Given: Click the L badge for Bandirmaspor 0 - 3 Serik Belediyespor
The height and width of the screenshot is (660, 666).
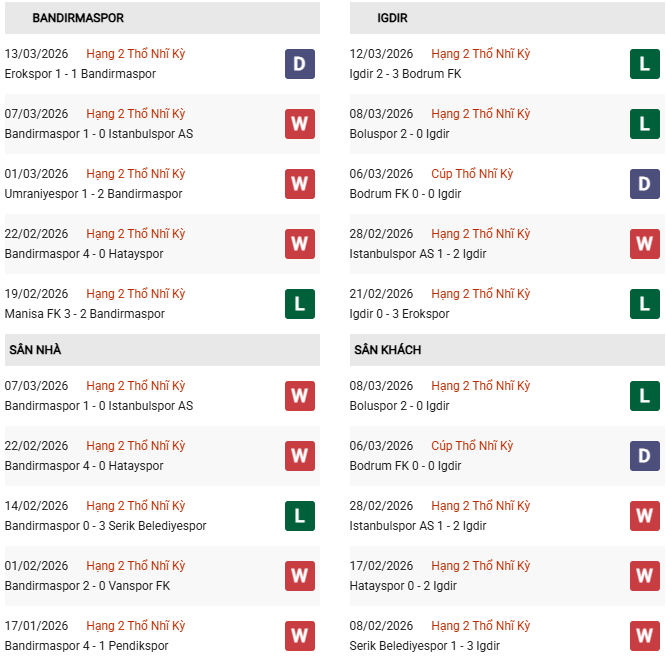Looking at the screenshot, I should [x=300, y=516].
